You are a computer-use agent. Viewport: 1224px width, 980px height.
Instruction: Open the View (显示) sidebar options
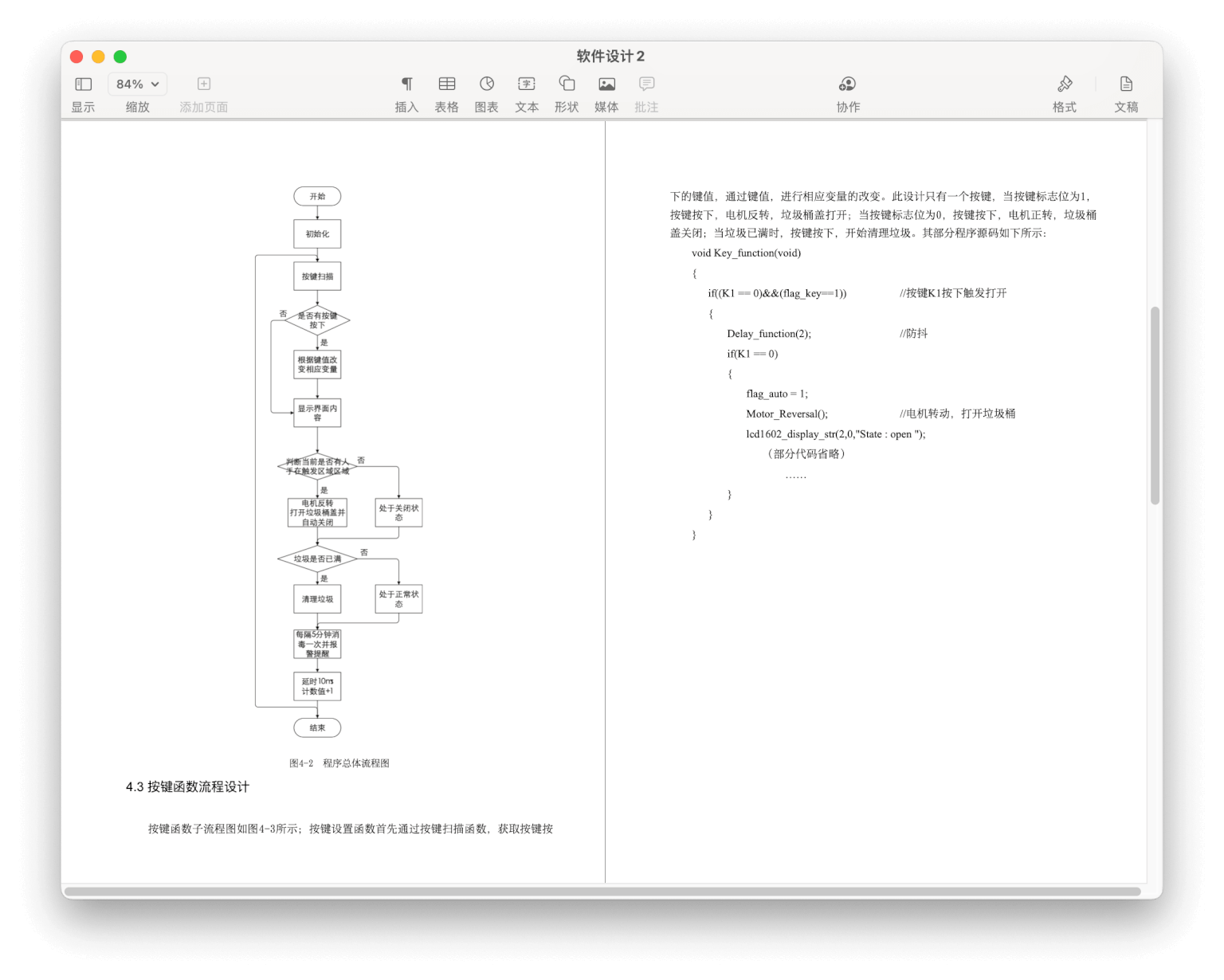coord(83,84)
